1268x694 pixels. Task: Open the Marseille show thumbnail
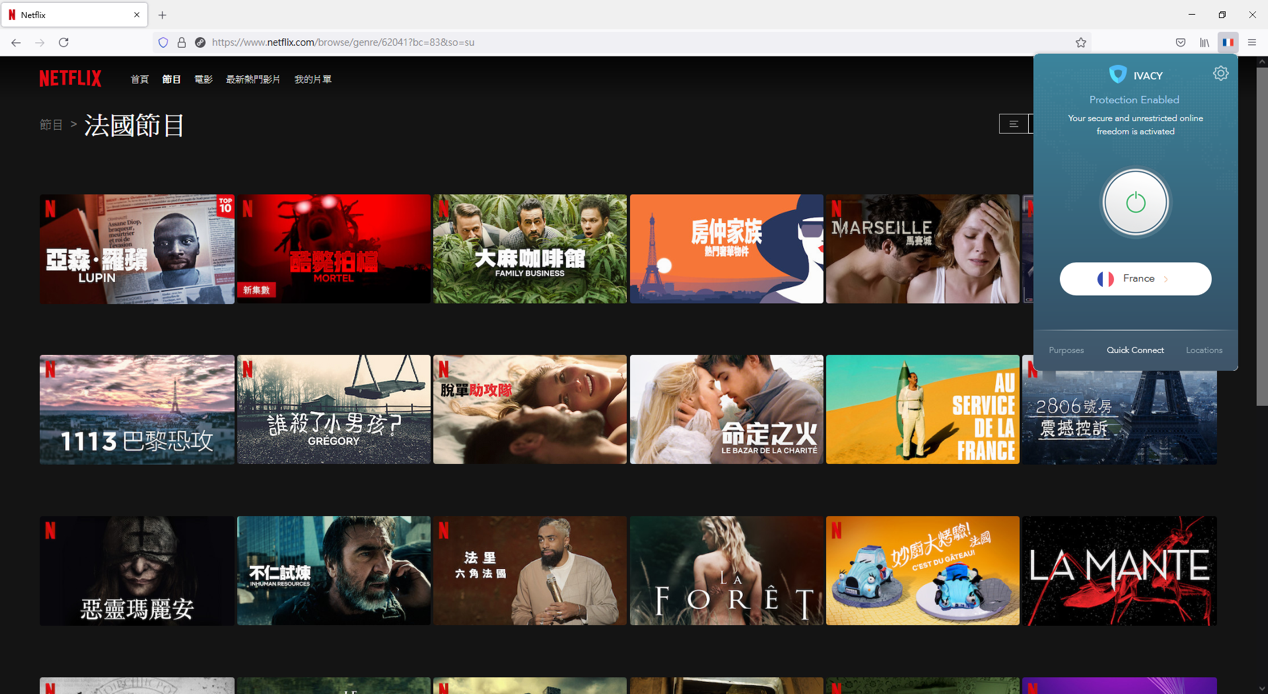[x=922, y=249]
